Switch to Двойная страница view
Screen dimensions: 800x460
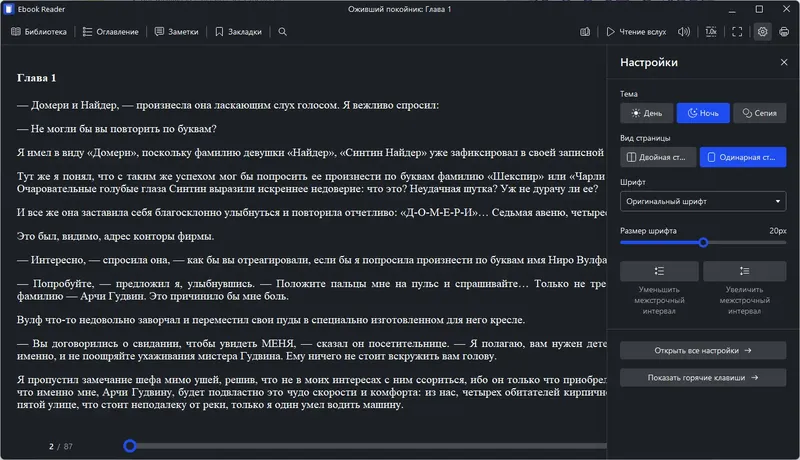658,157
